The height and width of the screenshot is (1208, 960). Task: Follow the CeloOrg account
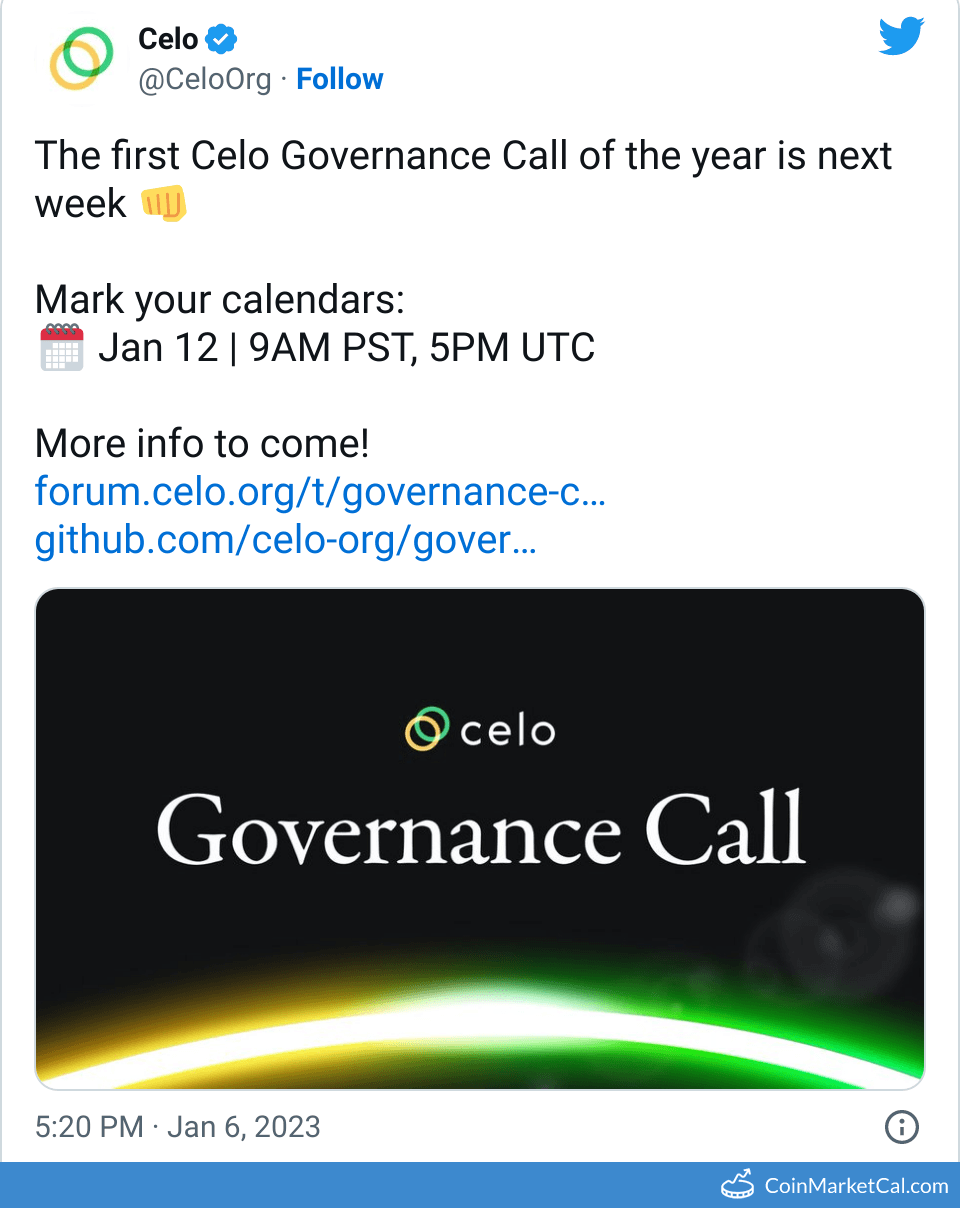click(x=340, y=80)
